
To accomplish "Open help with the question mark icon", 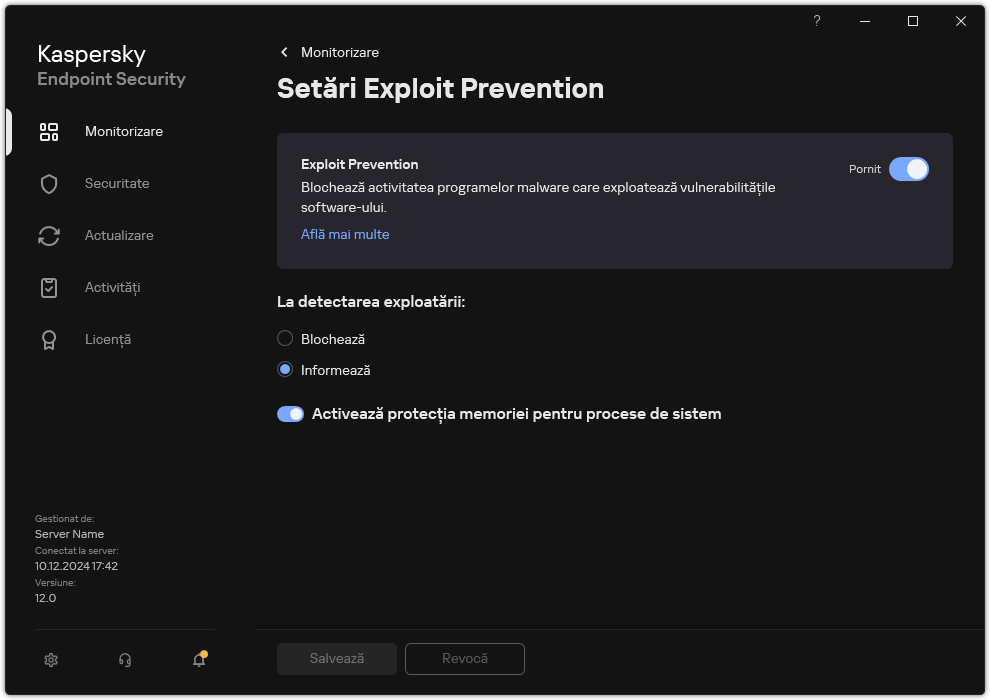I will tap(817, 21).
